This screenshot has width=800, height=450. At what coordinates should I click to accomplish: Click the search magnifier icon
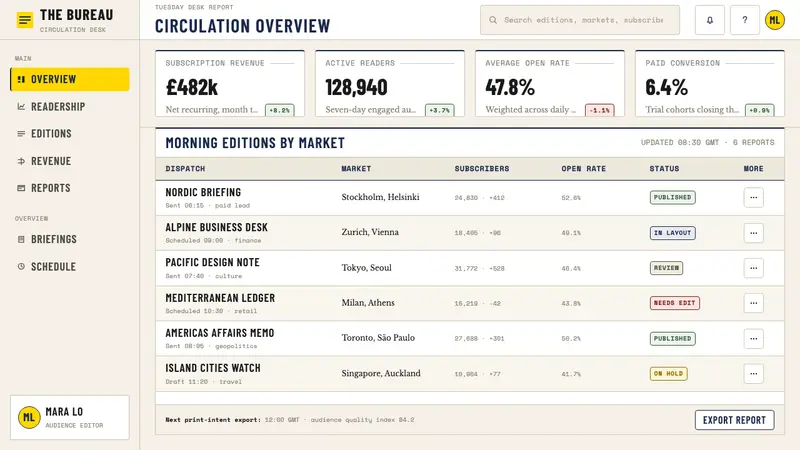point(493,20)
